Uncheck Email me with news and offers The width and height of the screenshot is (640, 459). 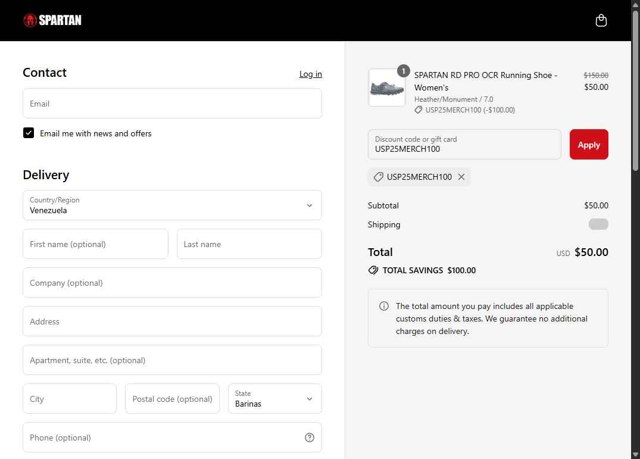(x=29, y=133)
